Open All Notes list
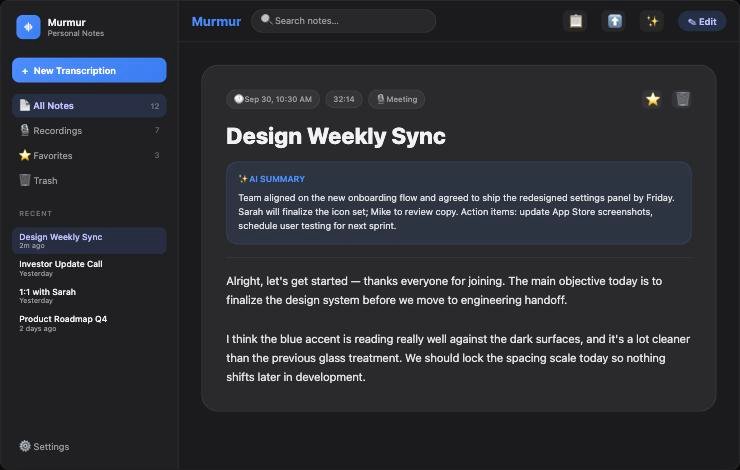740x470 pixels. (89, 106)
